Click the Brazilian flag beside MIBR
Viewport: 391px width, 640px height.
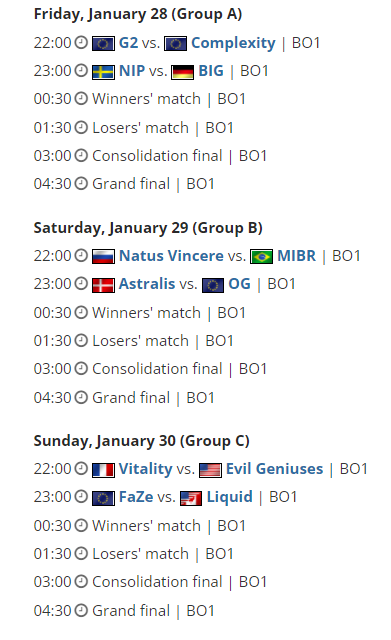261,257
